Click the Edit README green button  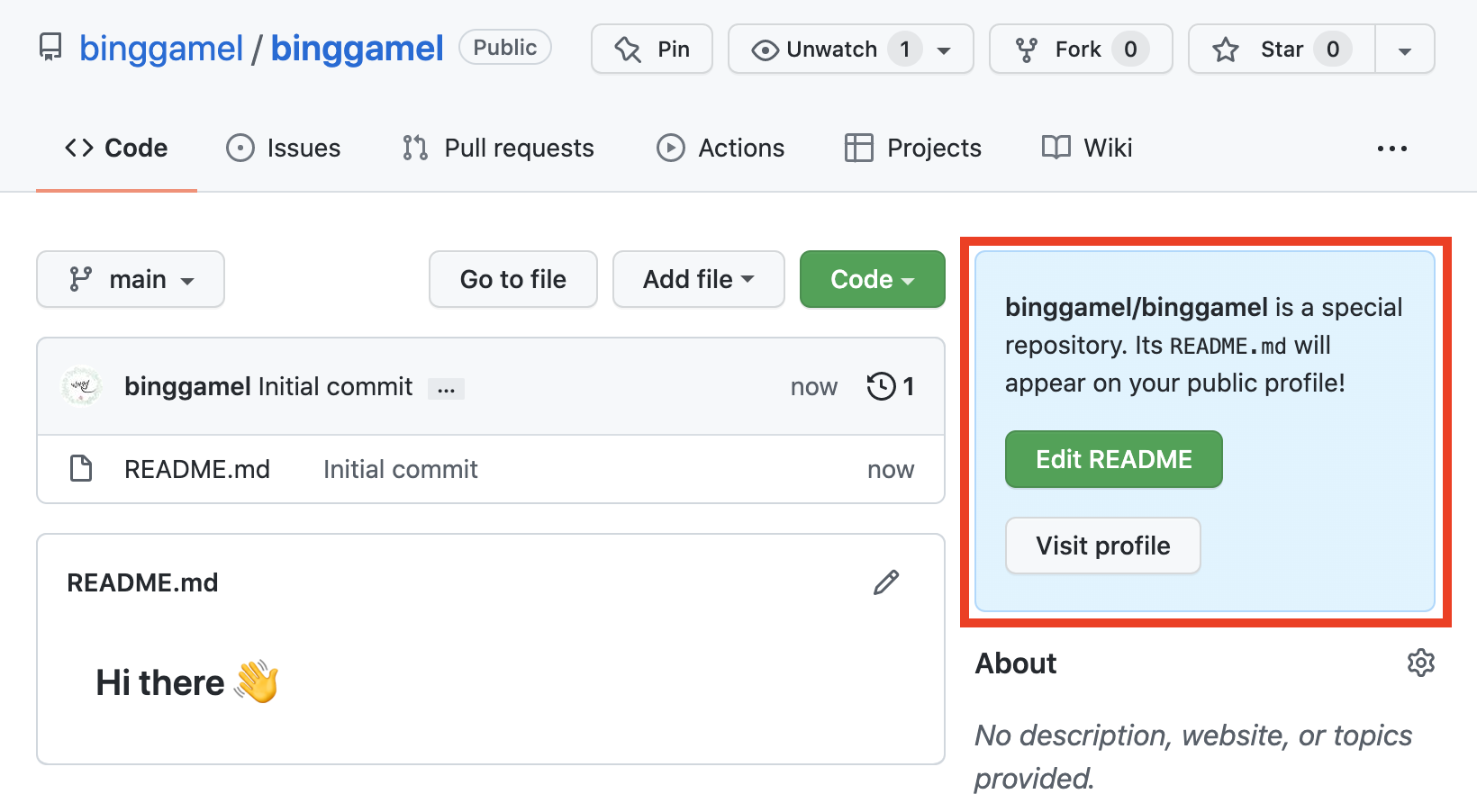click(x=1114, y=459)
